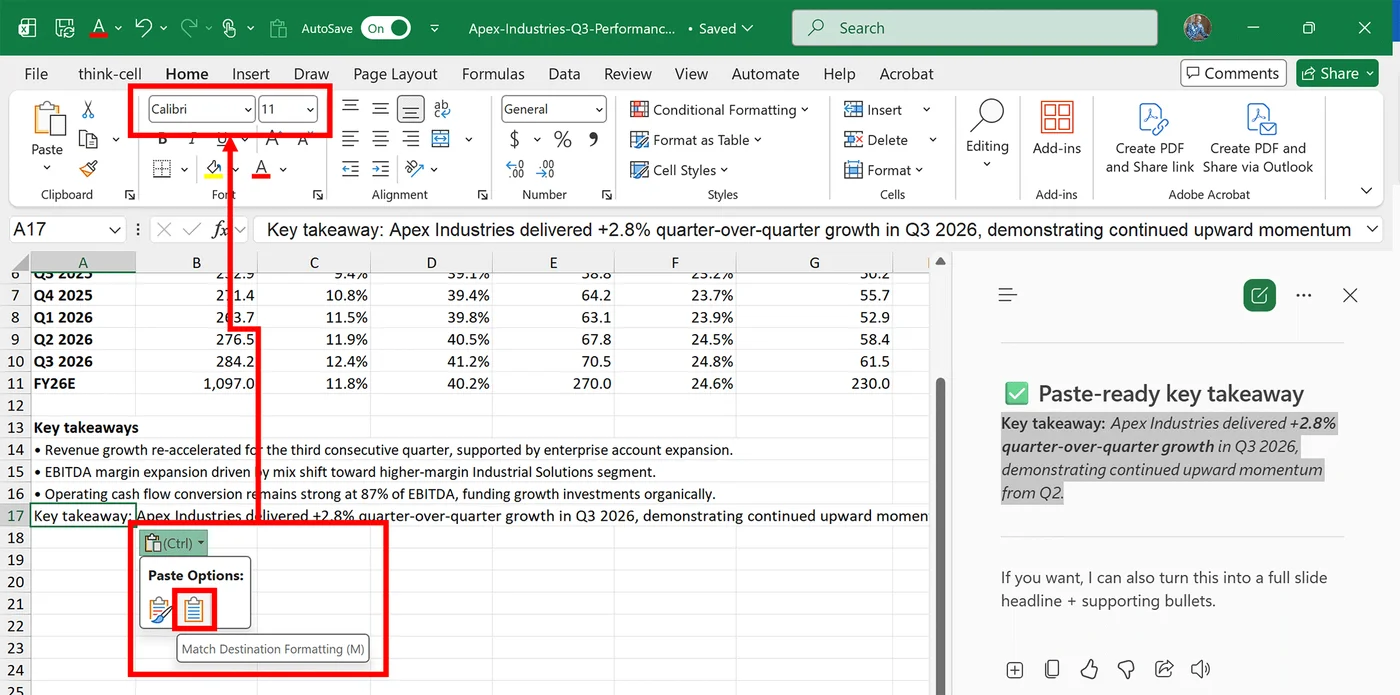Open the File tab

[36, 73]
